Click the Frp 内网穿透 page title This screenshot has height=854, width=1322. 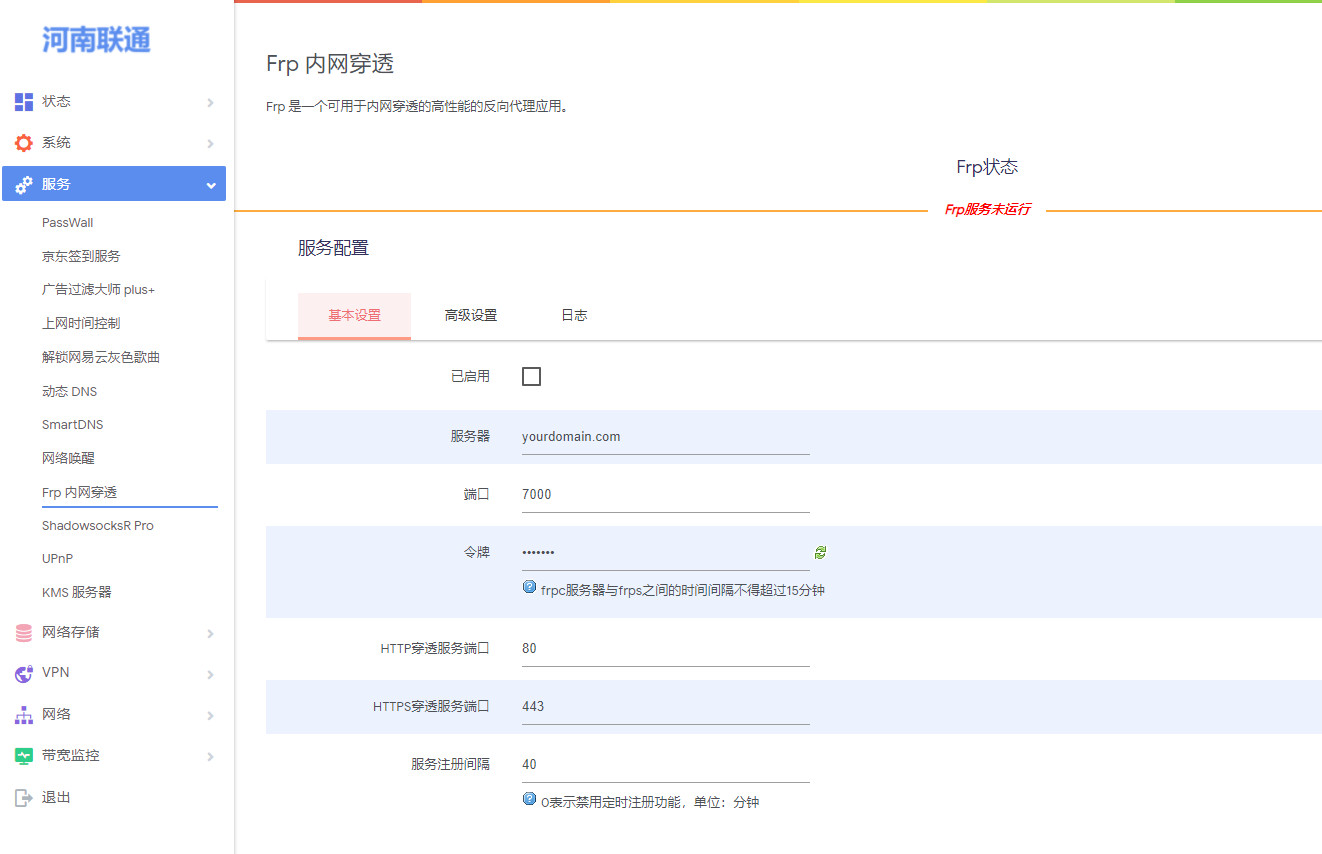[x=330, y=64]
